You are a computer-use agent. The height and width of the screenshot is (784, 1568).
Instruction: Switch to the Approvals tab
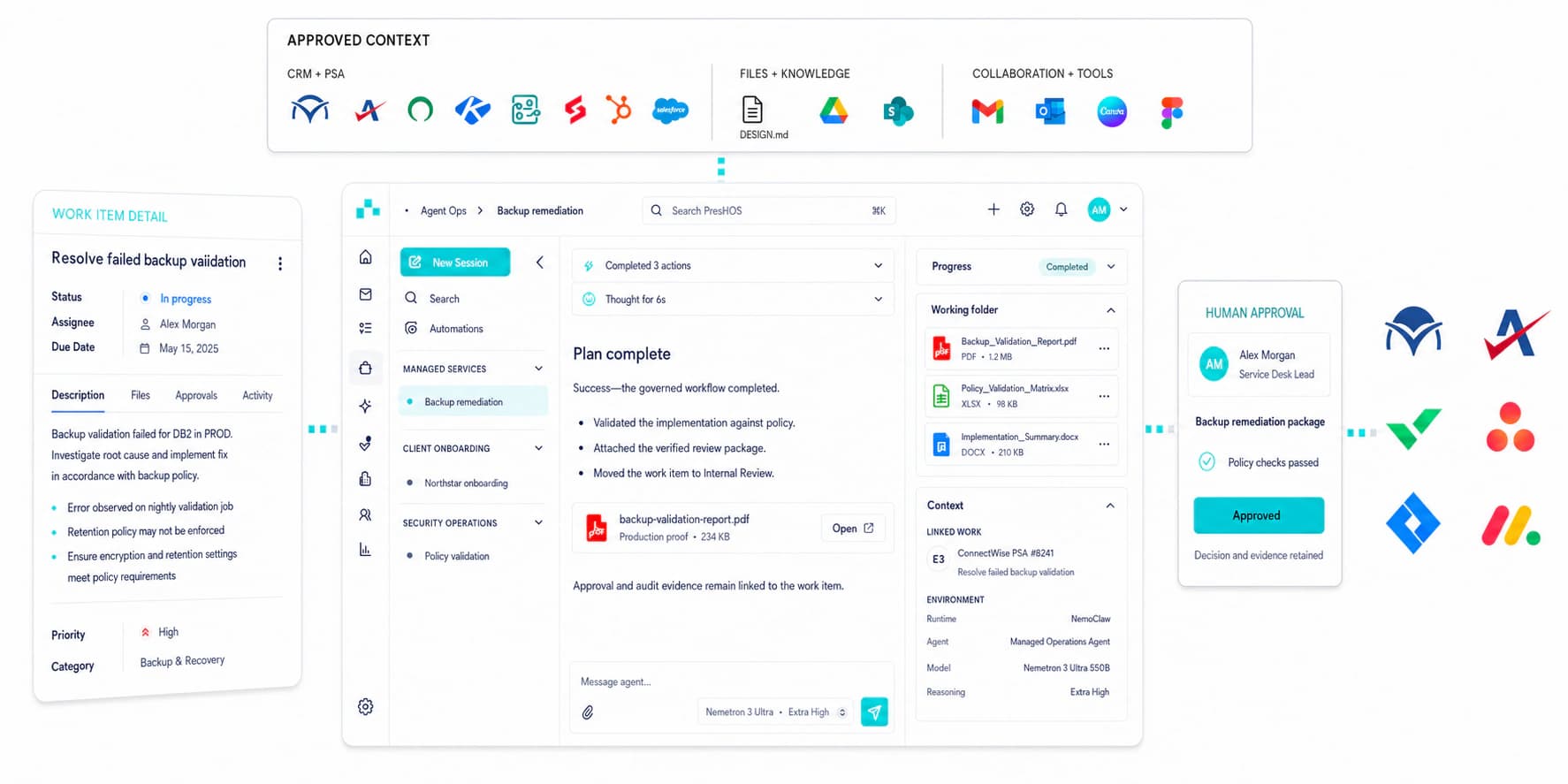click(196, 395)
